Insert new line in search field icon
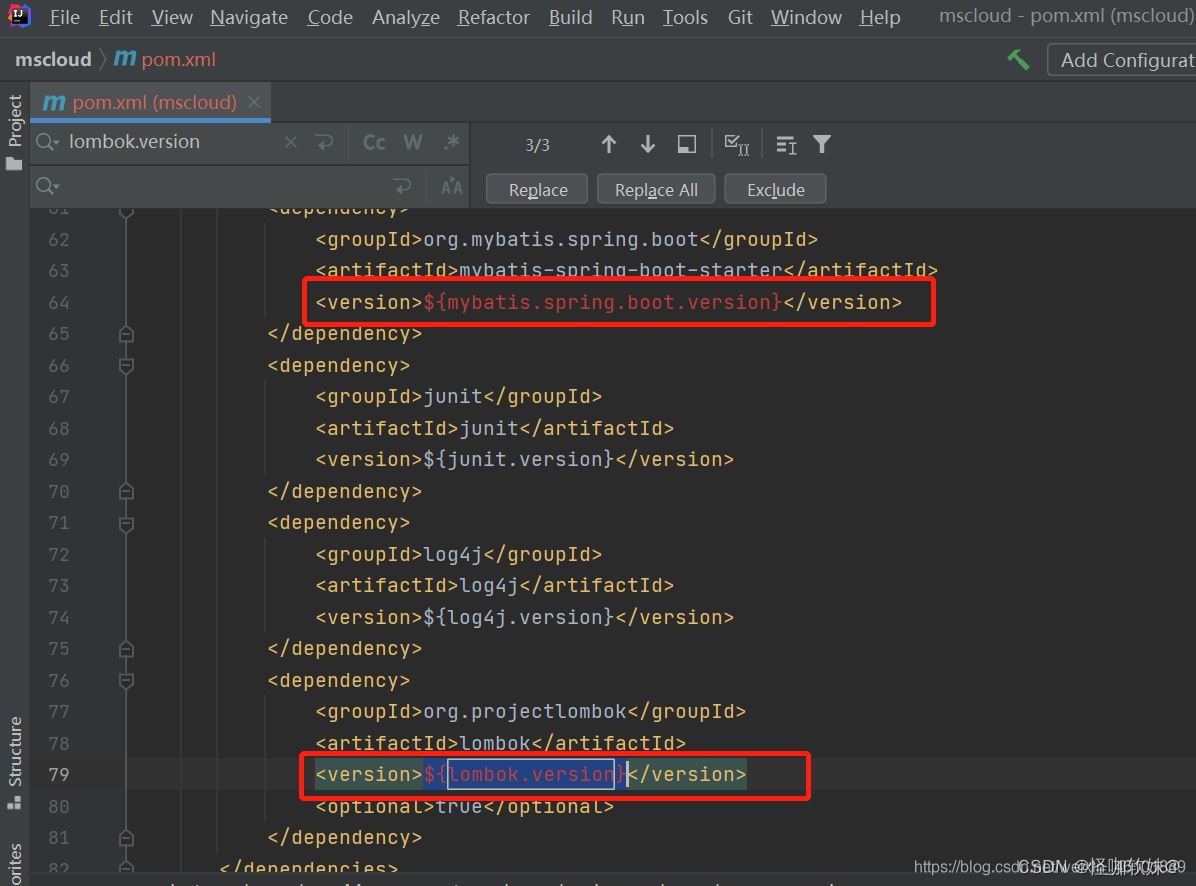Image resolution: width=1196 pixels, height=886 pixels. (324, 143)
